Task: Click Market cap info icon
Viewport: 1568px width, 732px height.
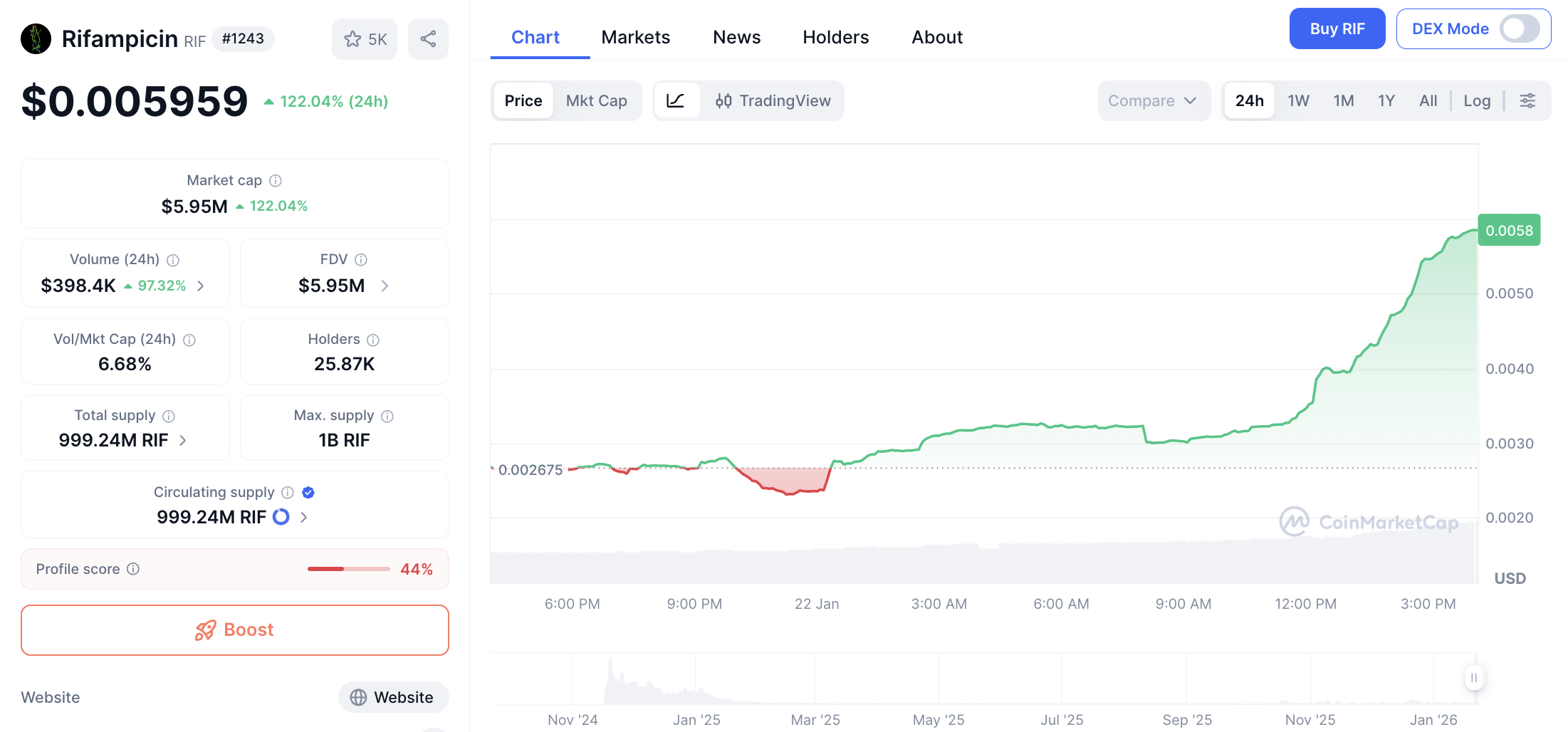Action: [276, 181]
